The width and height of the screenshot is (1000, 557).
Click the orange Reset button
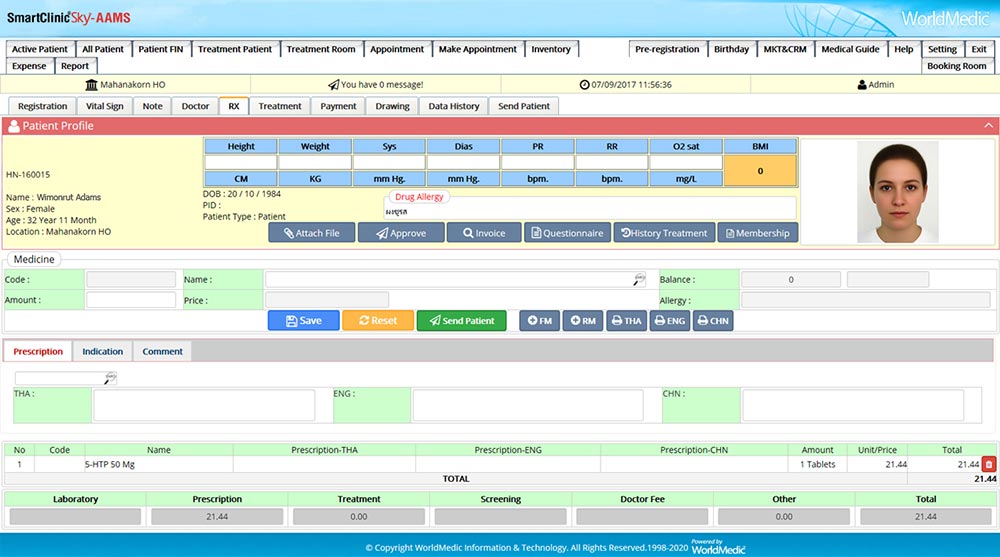(370, 321)
